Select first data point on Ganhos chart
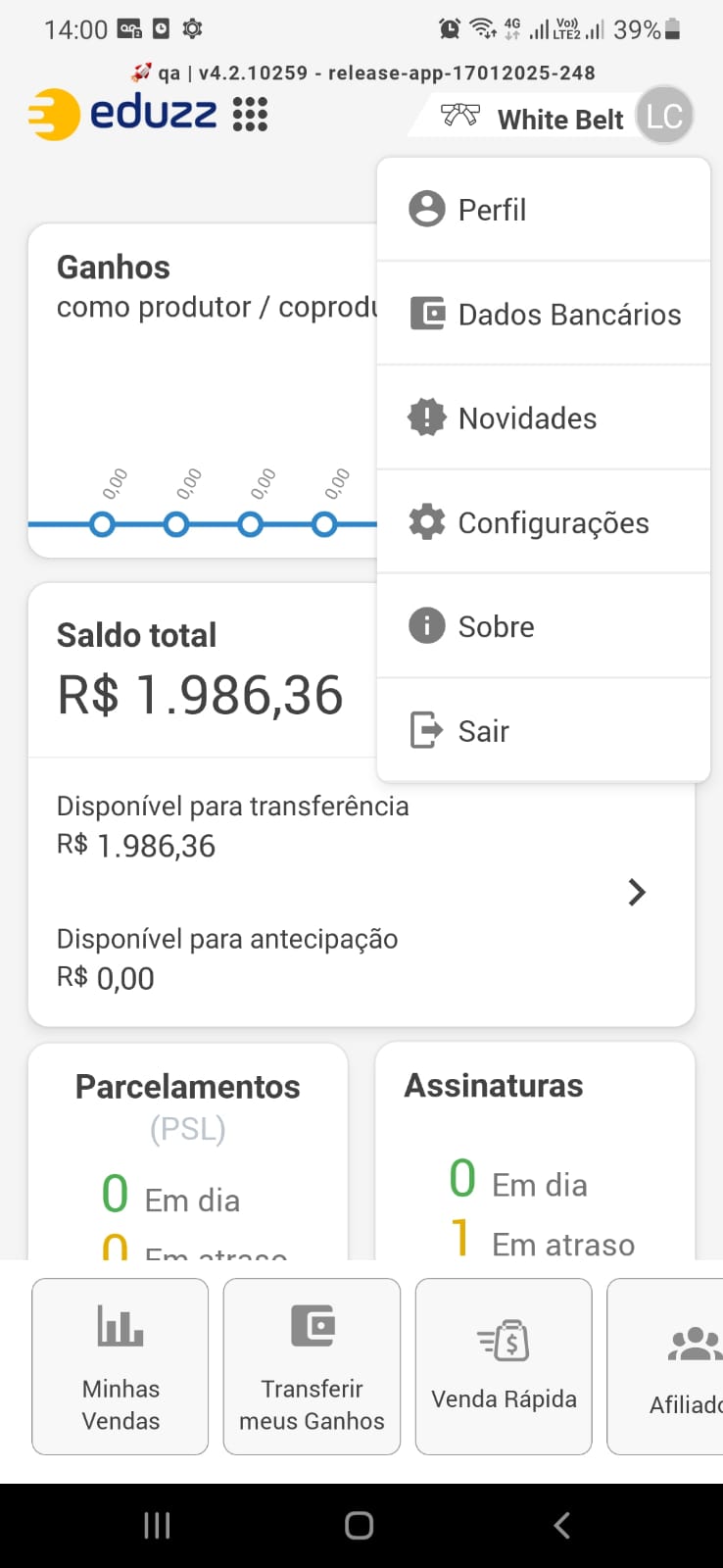The height and width of the screenshot is (1568, 723). [x=102, y=524]
